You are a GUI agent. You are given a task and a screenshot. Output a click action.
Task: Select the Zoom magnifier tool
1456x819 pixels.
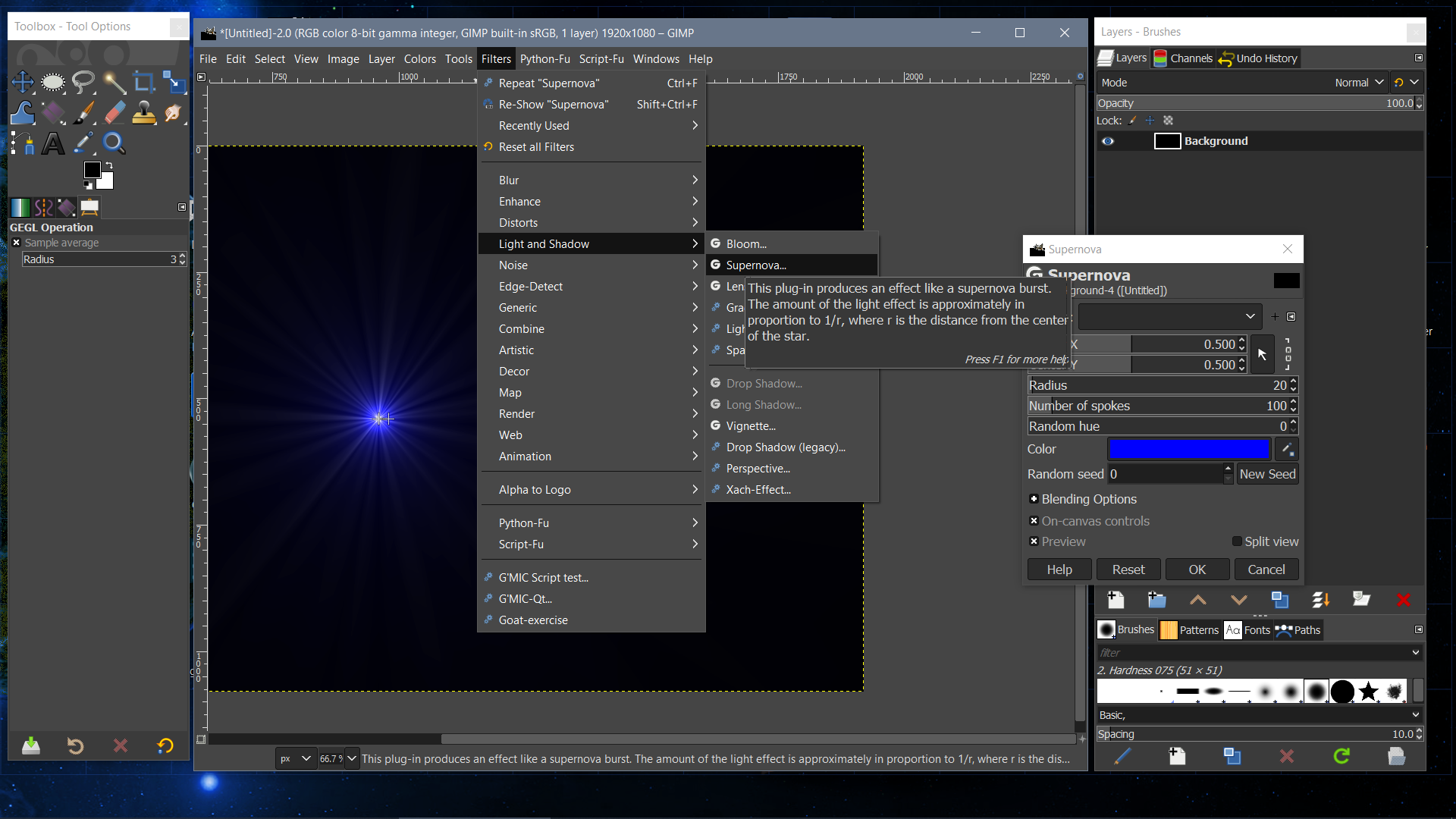(114, 143)
